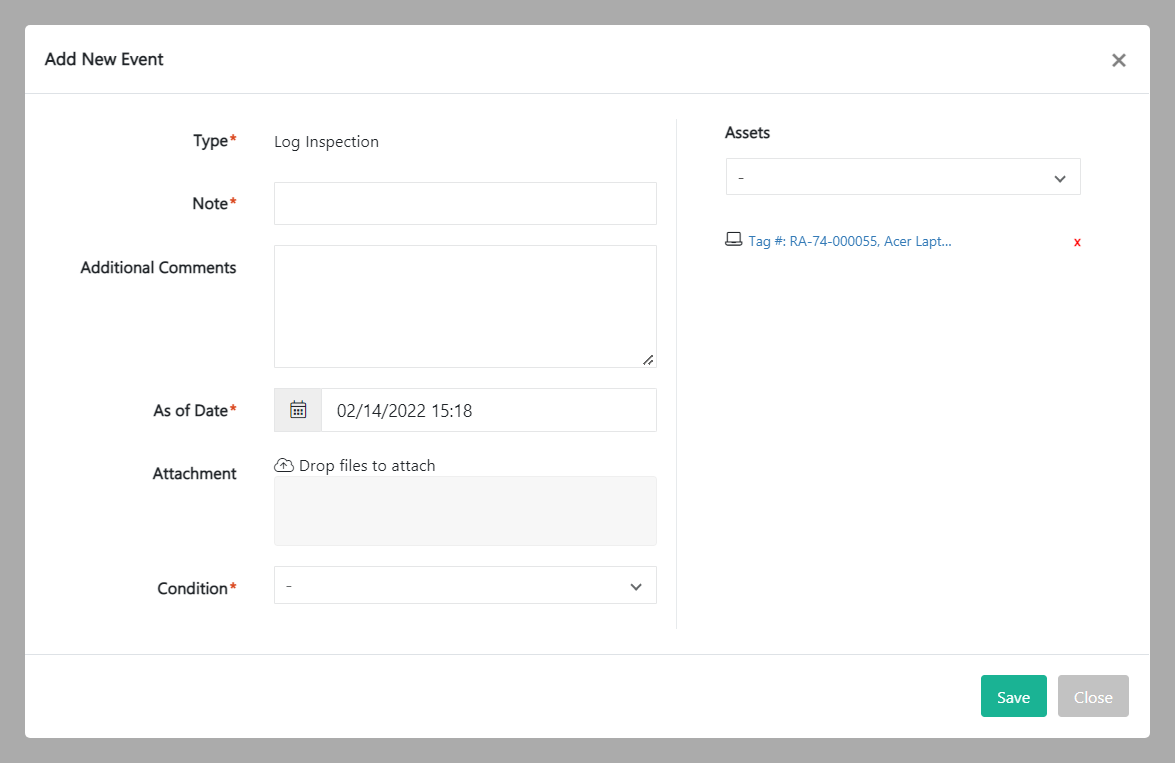Open the Condition dropdown

[x=465, y=585]
